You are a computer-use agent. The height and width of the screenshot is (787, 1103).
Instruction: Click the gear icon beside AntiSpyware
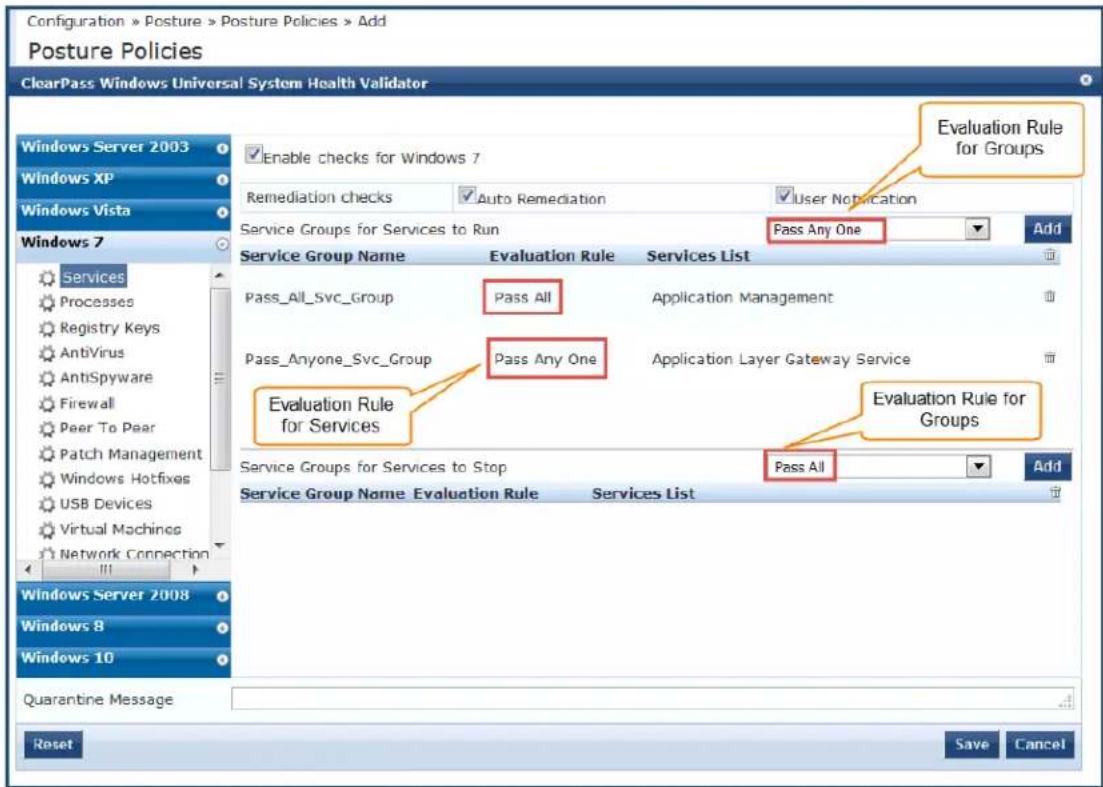(47, 378)
